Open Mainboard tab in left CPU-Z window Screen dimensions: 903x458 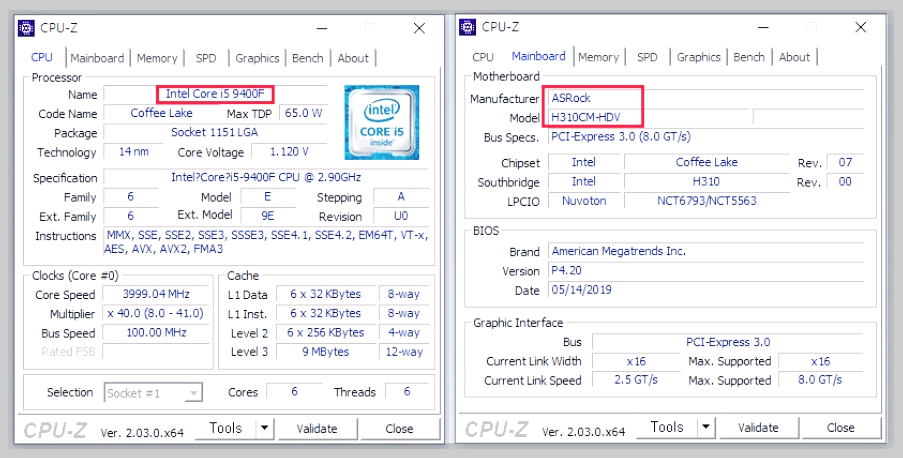click(97, 58)
